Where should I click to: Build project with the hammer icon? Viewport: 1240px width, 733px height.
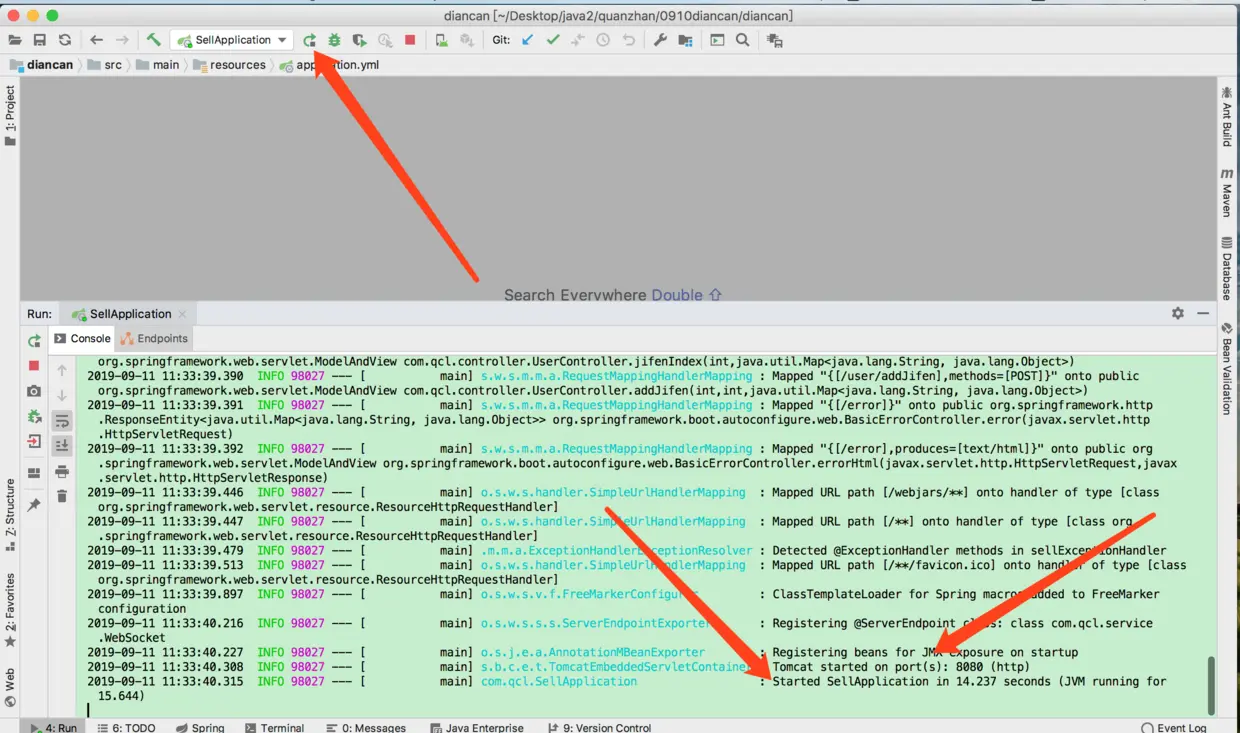pos(153,40)
